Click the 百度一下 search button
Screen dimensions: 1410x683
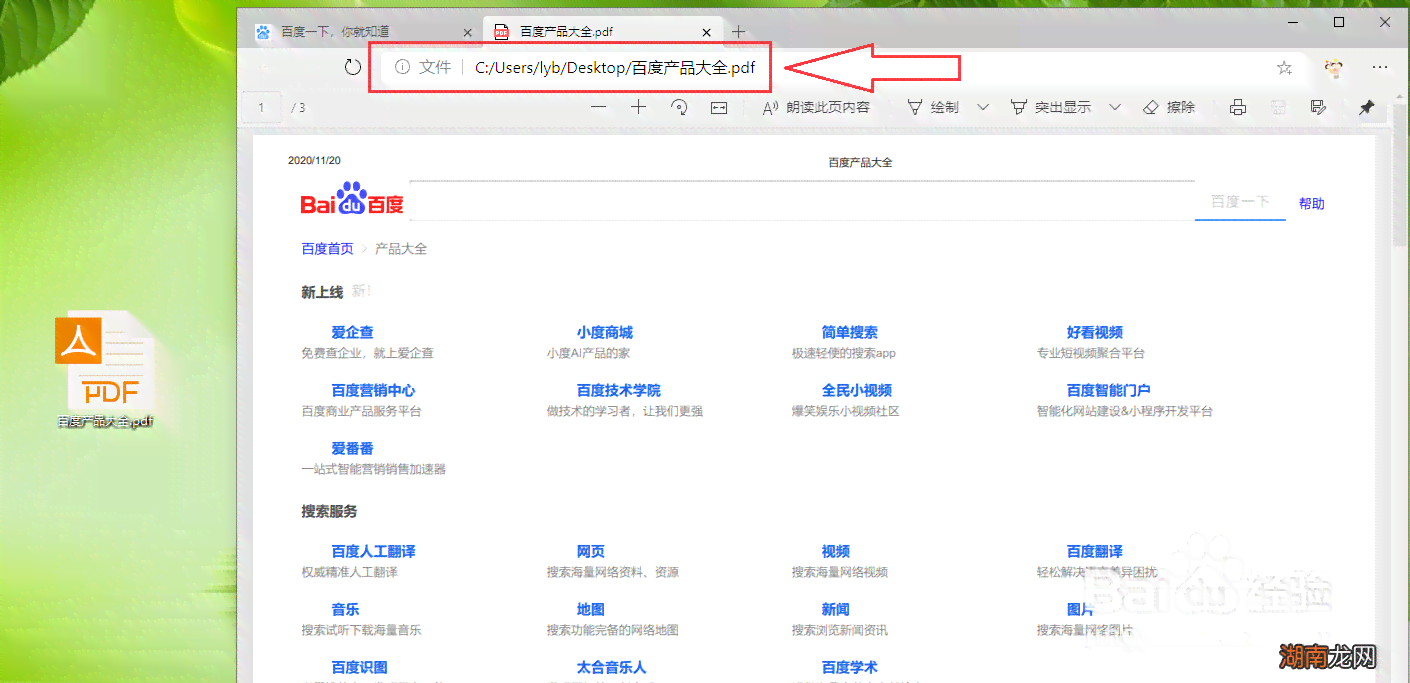(x=1240, y=202)
